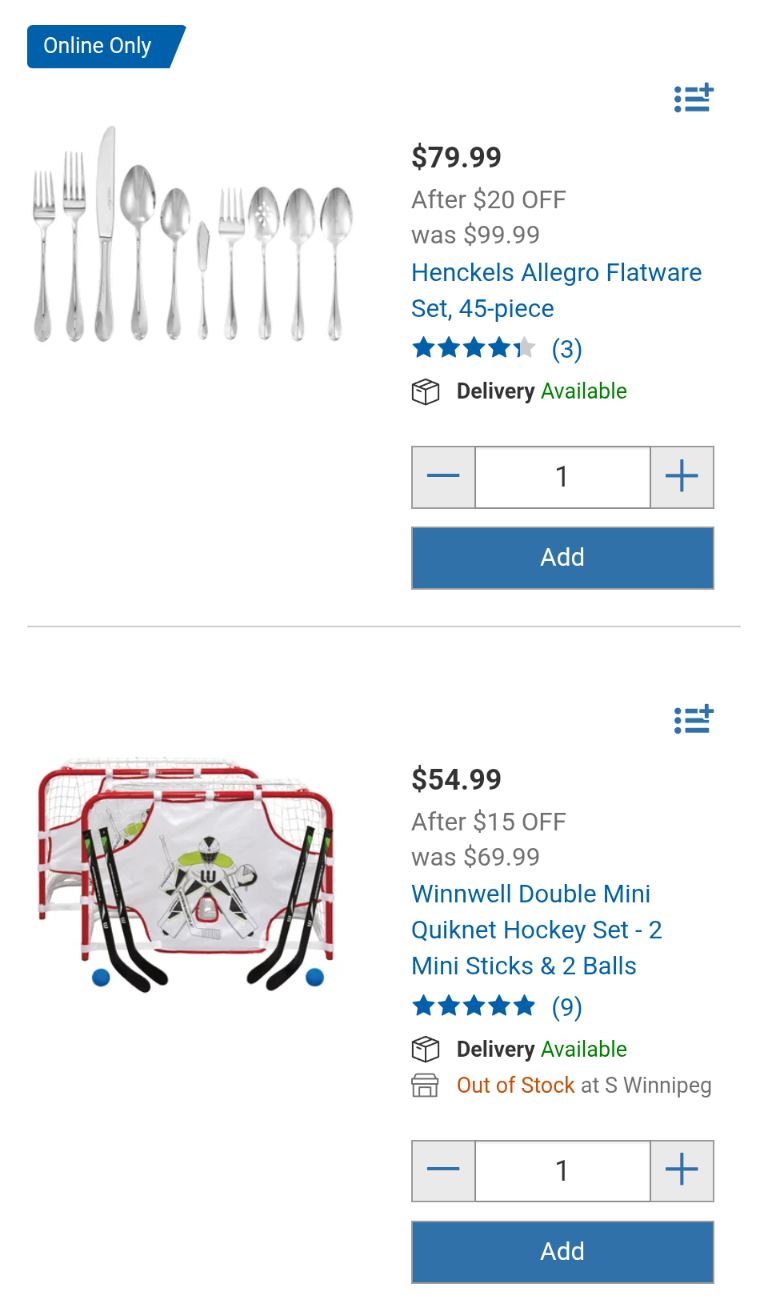Add the Winnwell Quiknet Hockey Set to cart
Screen dimensions: 765x1304
[x=562, y=1251]
